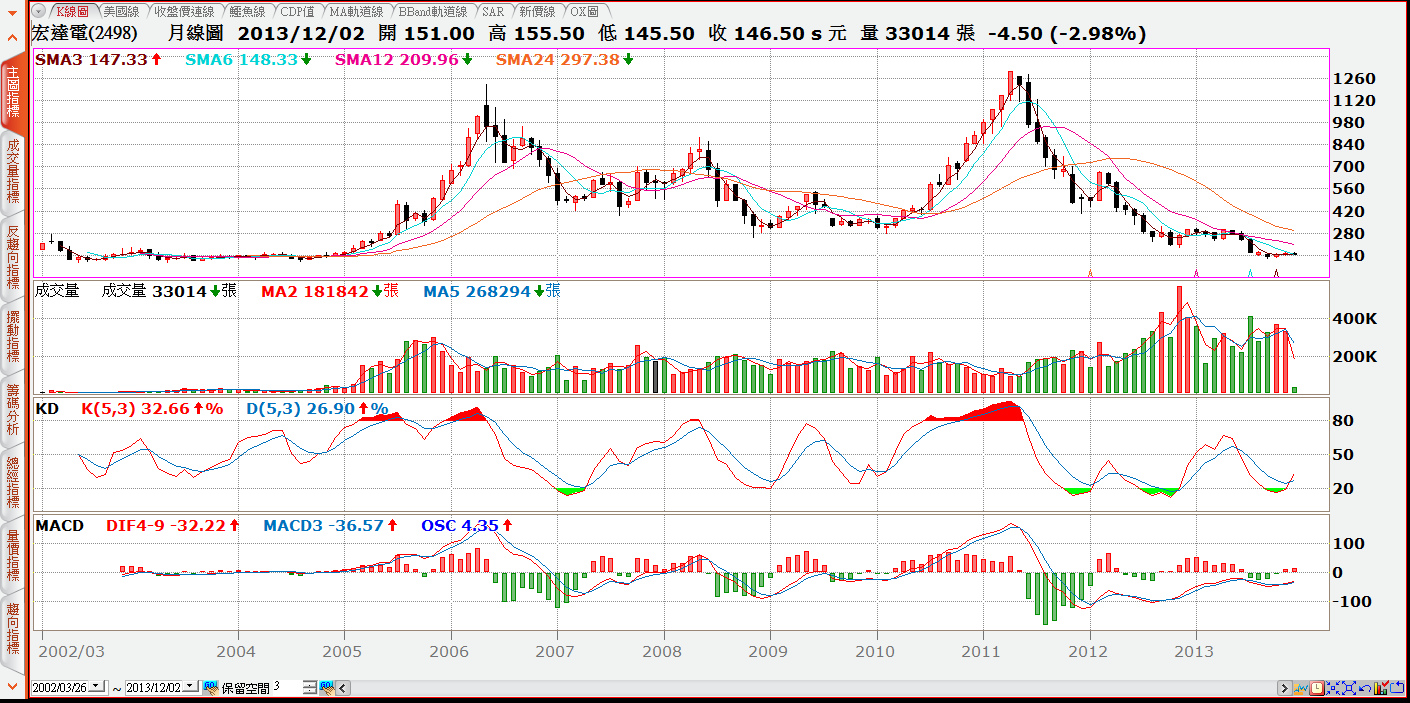Screen dimensions: 1410x703
Task: Click the orange-blue chart line icon
Action: [x=1302, y=688]
